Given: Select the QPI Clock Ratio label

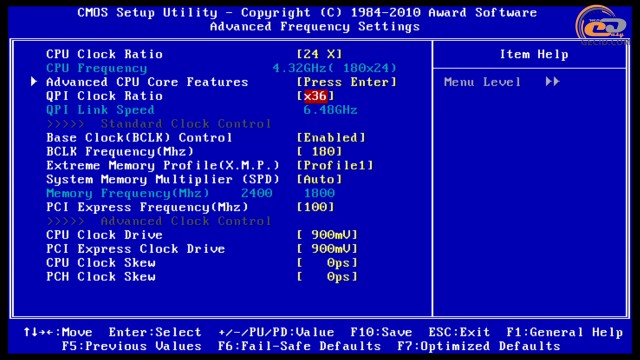Looking at the screenshot, I should pyautogui.click(x=104, y=96).
